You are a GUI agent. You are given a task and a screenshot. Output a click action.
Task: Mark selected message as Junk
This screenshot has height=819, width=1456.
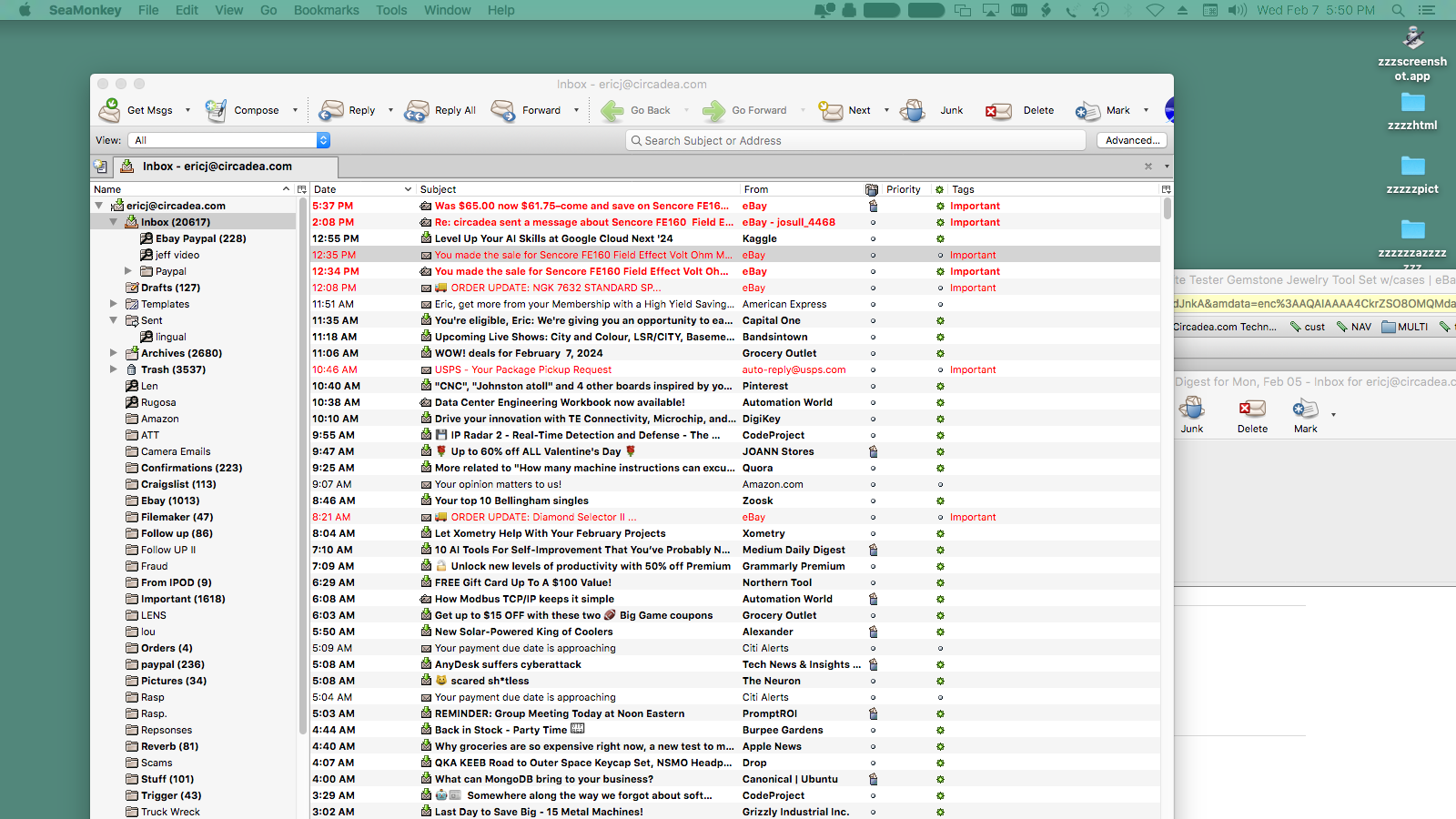pos(913,110)
